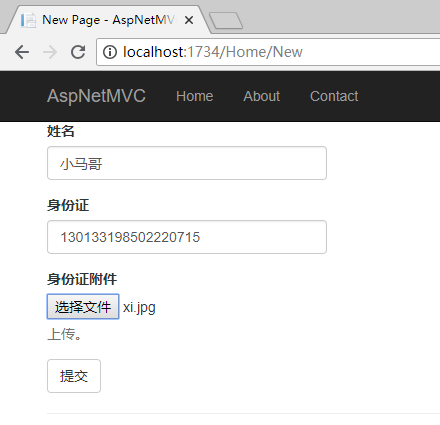Viewport: 440px width, 425px height.
Task: Submit the form with 提交 button
Action: click(x=74, y=376)
